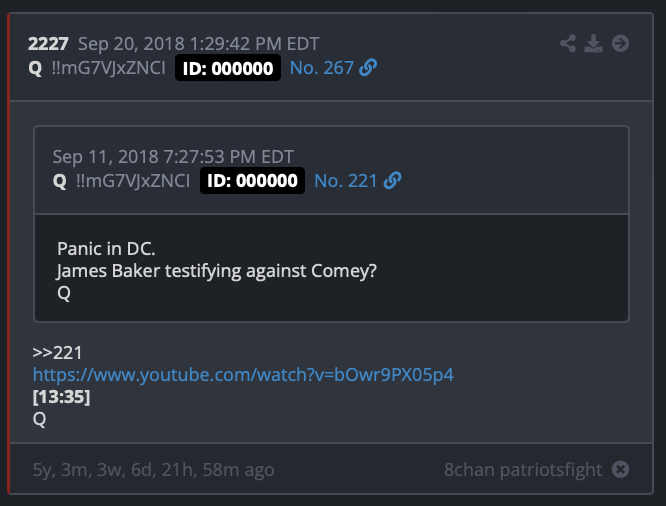Click the ID: 000000 badge in quoted post
Screen dimensions: 666x506
click(x=252, y=181)
